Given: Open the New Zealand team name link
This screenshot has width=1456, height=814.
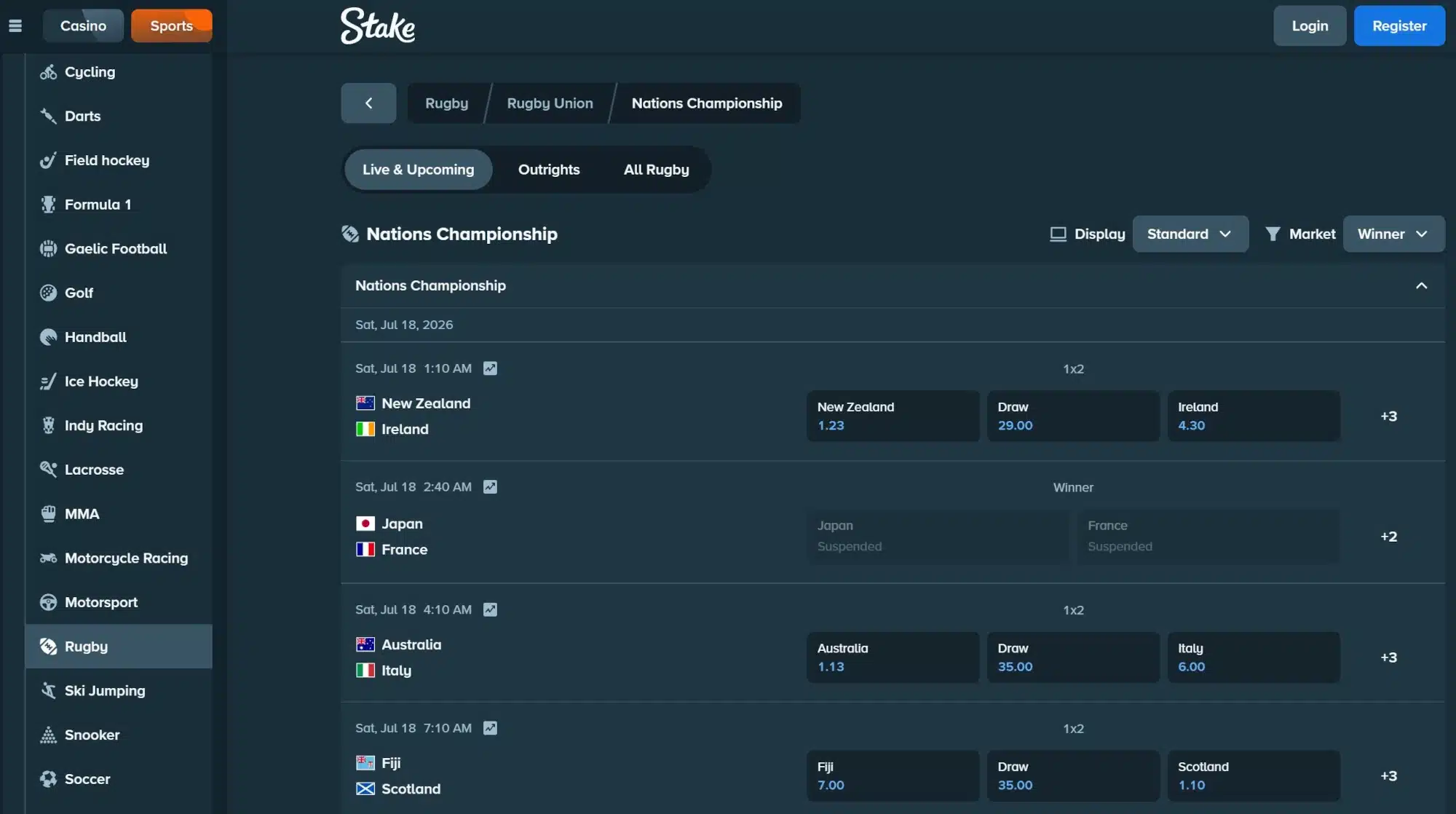Looking at the screenshot, I should point(426,403).
